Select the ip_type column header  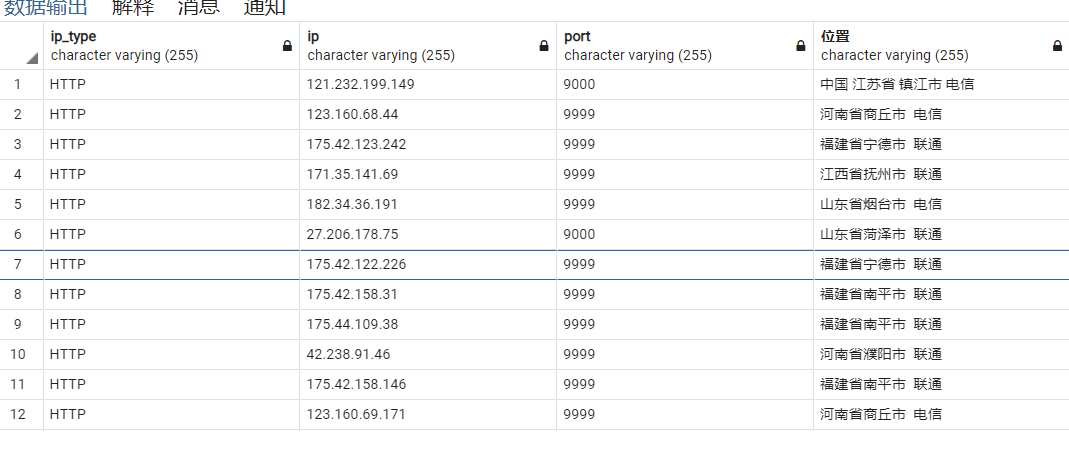[x=171, y=46]
